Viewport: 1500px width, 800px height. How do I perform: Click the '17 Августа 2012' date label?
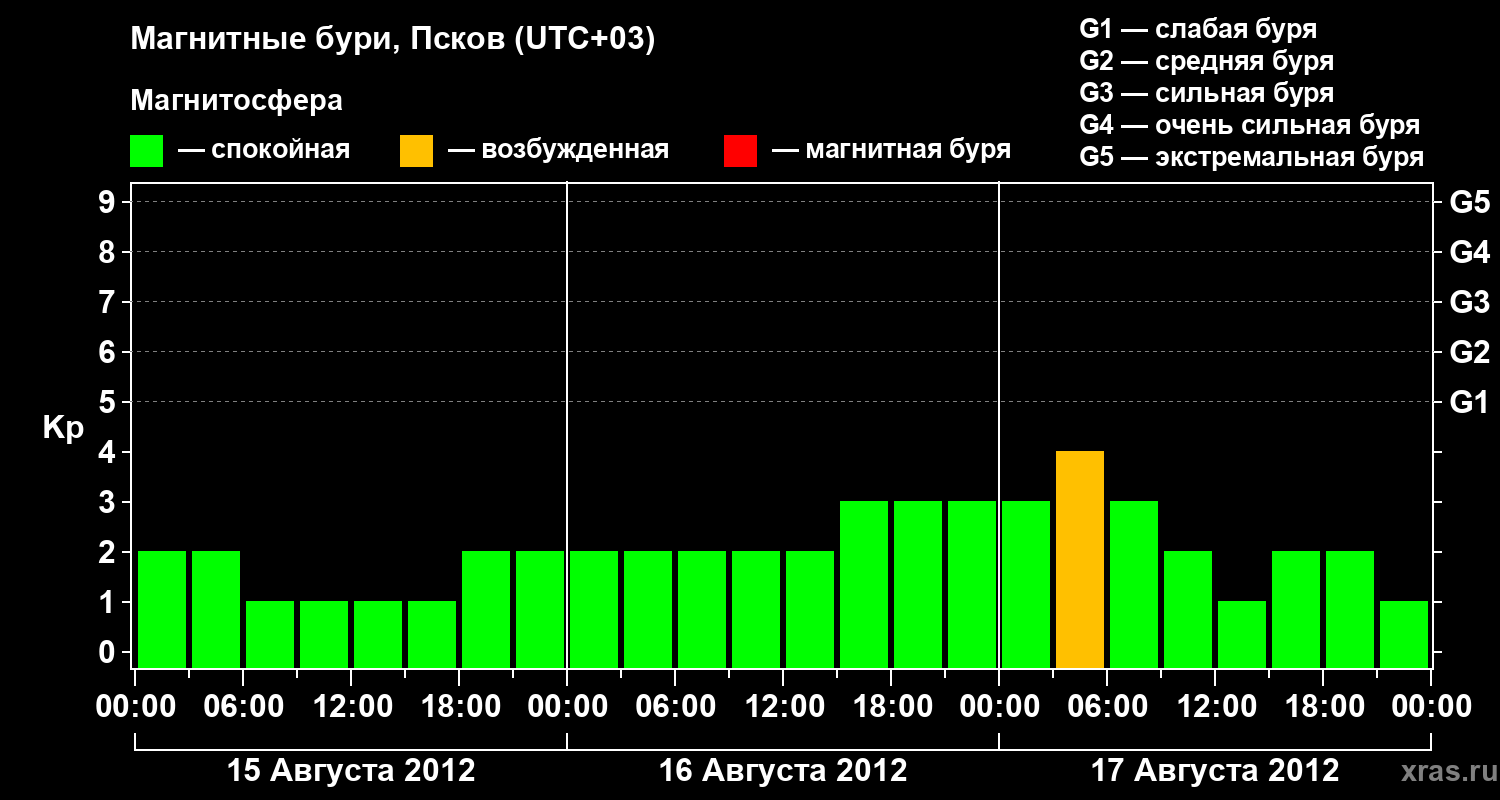(1215, 771)
